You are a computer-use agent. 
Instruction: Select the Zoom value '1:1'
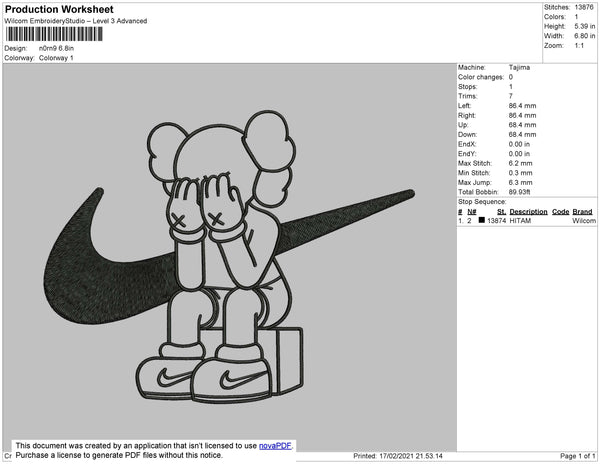(579, 46)
